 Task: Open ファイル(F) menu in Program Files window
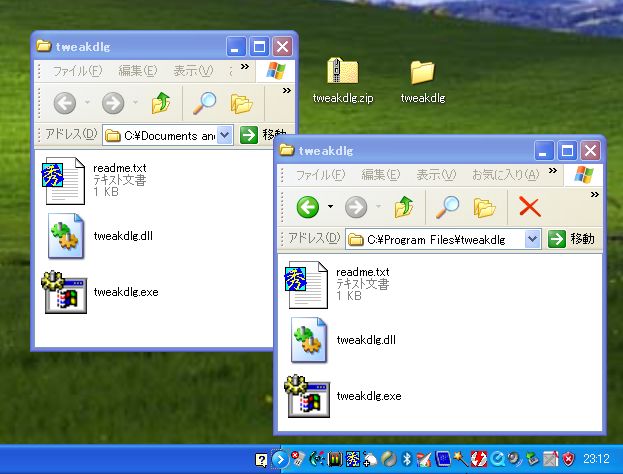(x=321, y=175)
